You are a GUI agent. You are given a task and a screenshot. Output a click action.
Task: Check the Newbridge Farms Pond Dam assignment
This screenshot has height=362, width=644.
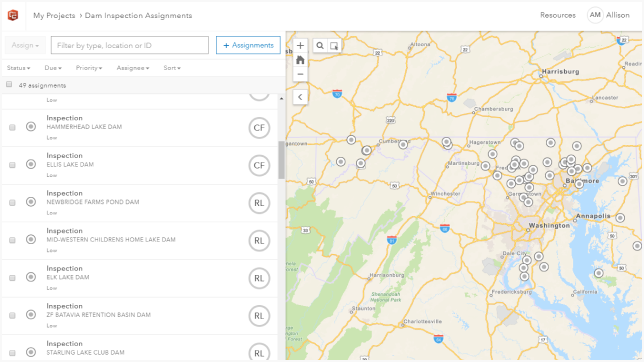pyautogui.click(x=12, y=203)
